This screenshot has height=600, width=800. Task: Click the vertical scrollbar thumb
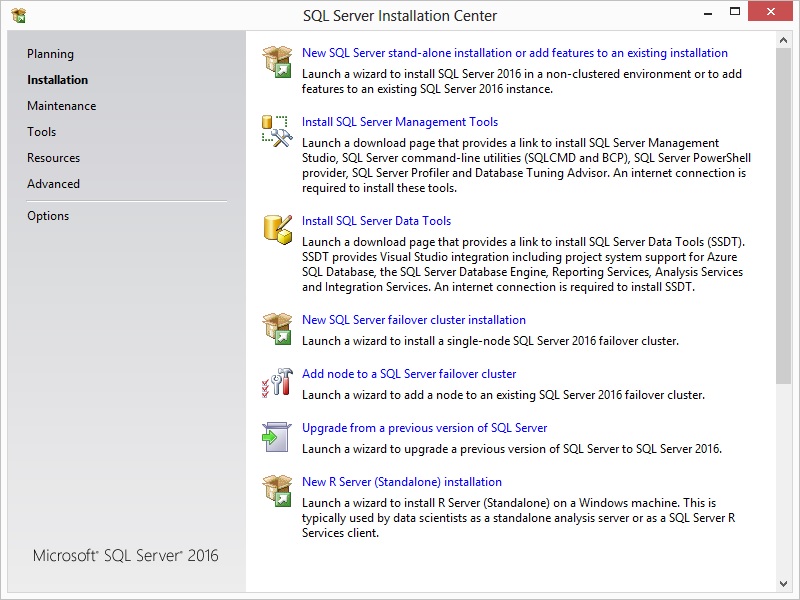pos(784,216)
